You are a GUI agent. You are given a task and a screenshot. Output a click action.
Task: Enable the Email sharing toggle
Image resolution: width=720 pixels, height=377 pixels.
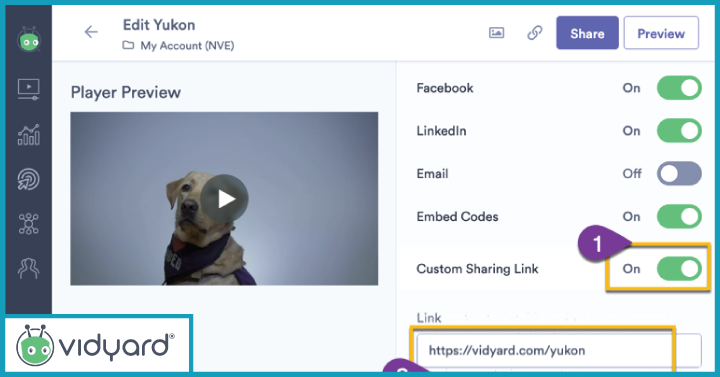click(x=679, y=174)
